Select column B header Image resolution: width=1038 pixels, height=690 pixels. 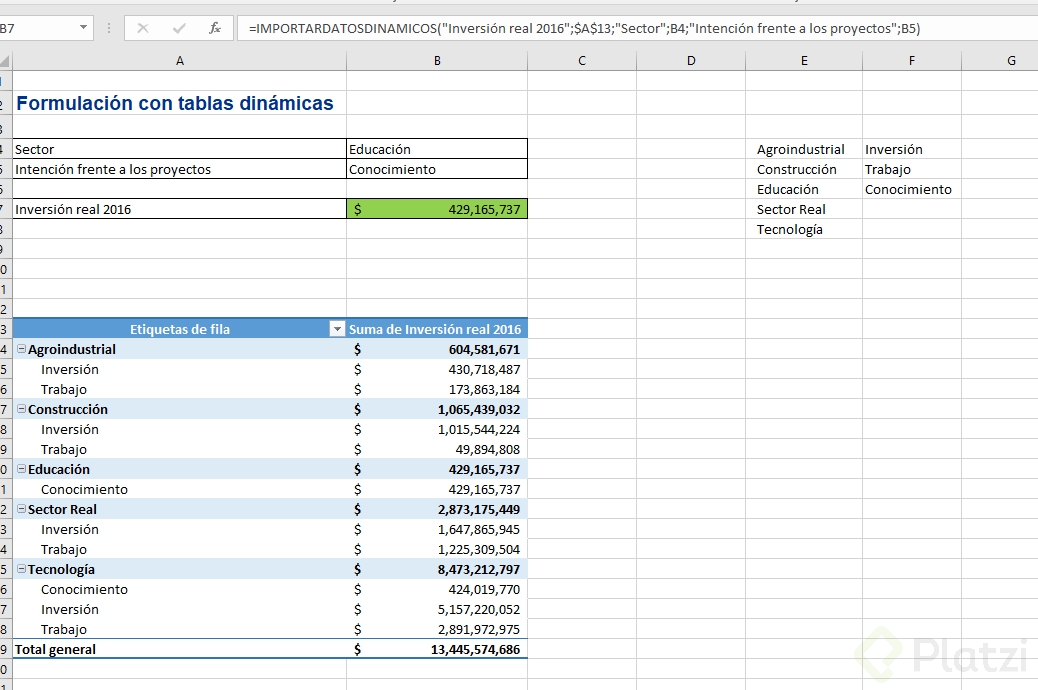437,61
